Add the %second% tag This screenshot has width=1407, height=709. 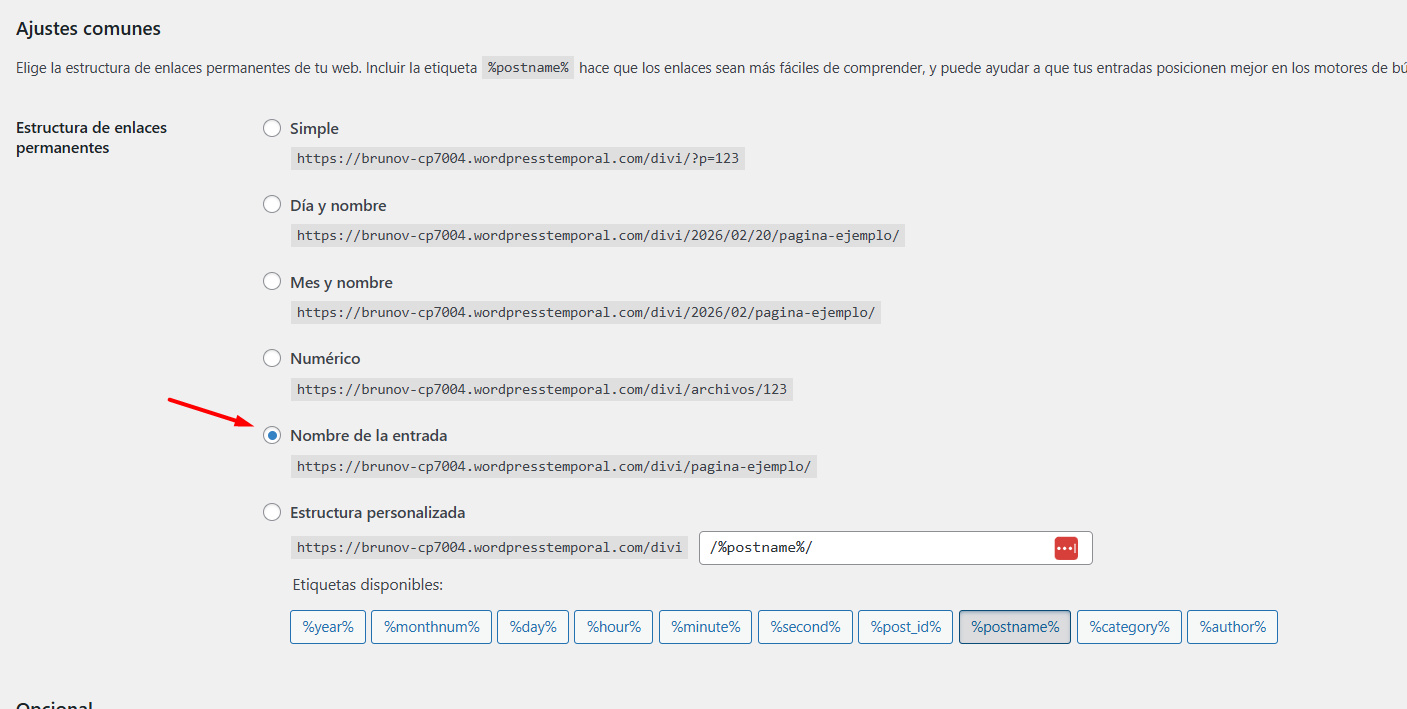805,627
